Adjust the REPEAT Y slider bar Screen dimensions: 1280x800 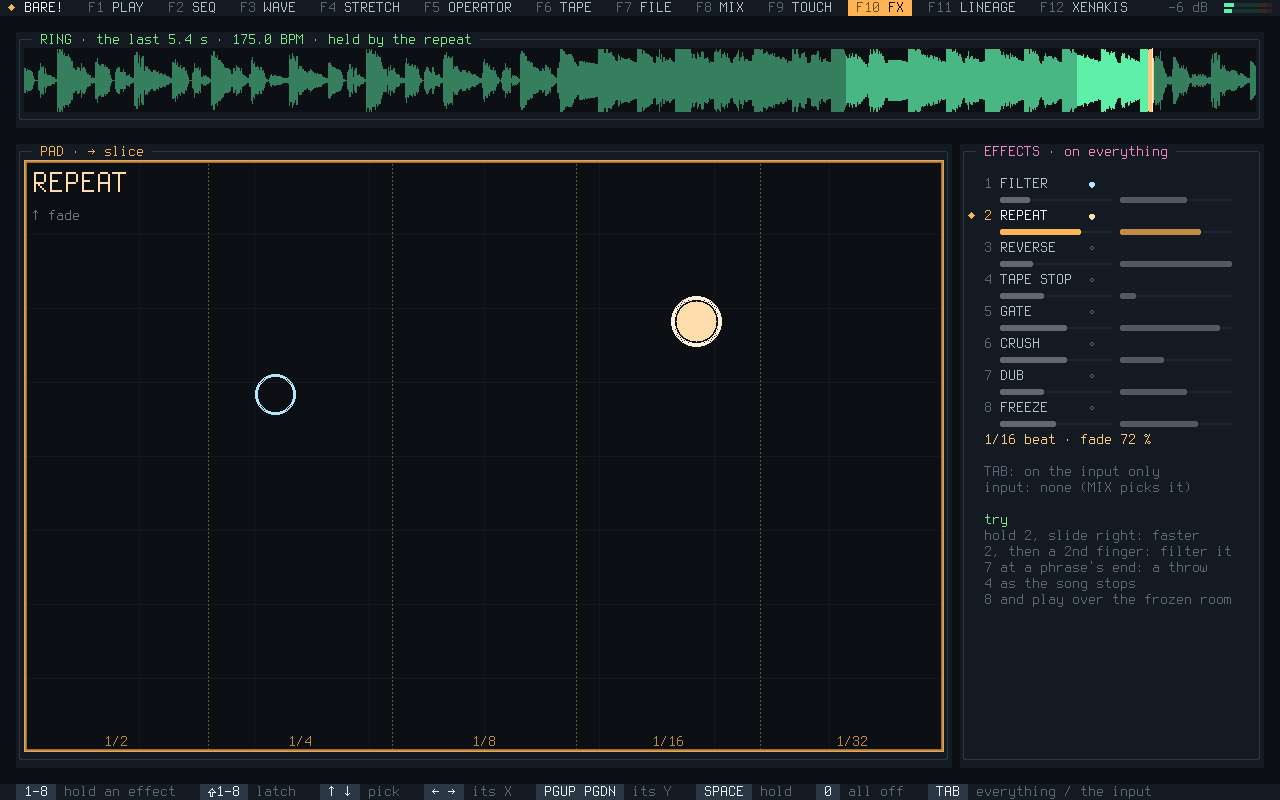click(1176, 232)
